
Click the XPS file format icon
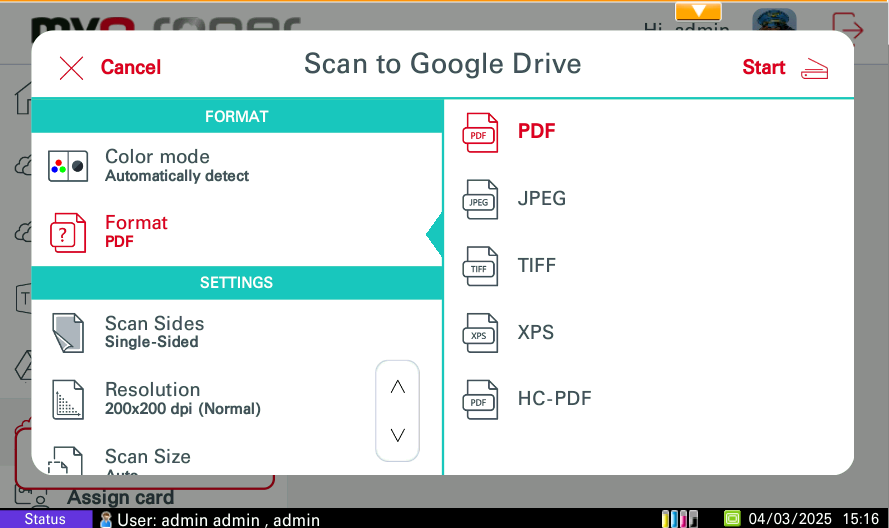point(480,333)
